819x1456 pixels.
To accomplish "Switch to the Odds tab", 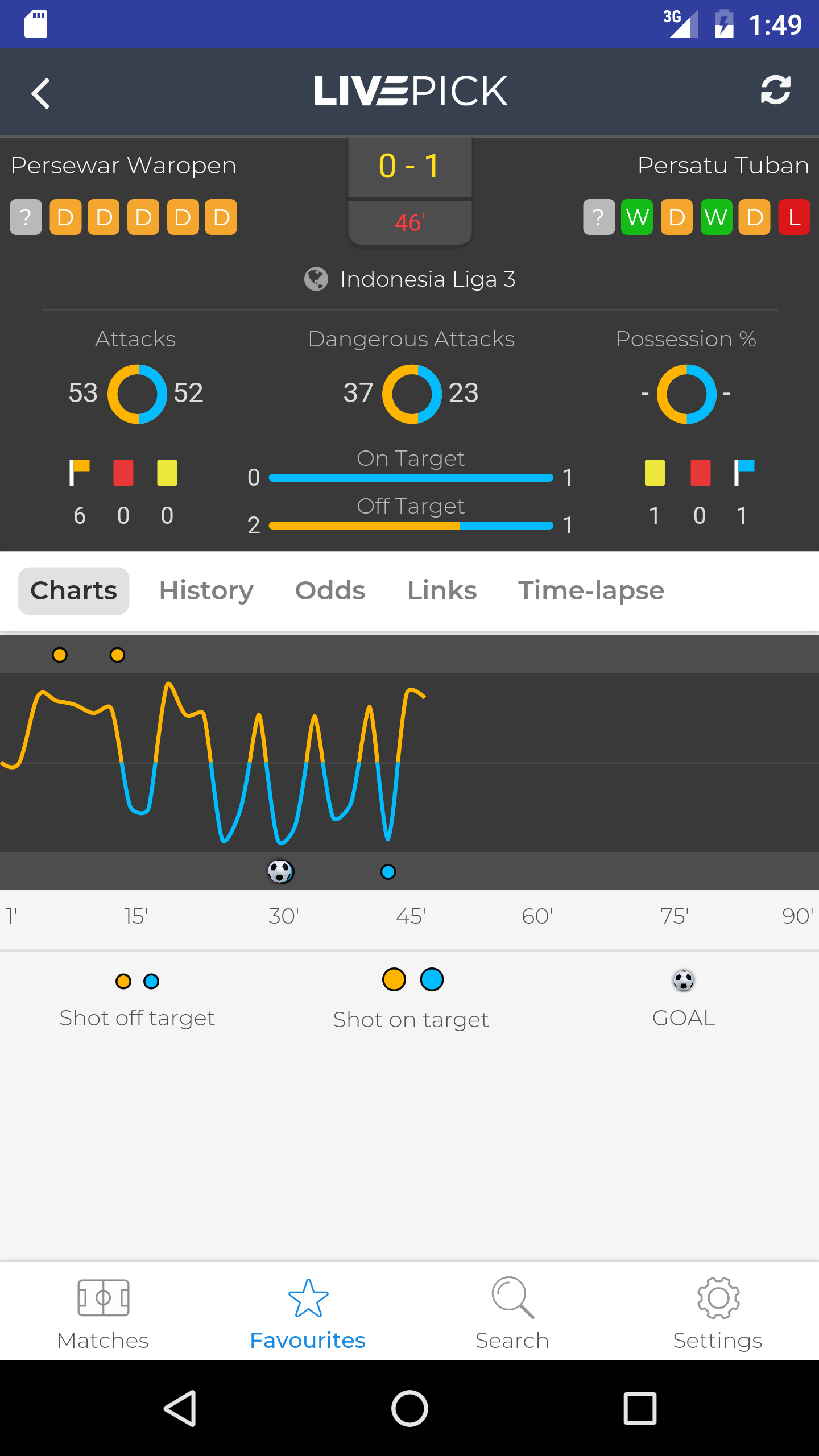I will pyautogui.click(x=330, y=591).
